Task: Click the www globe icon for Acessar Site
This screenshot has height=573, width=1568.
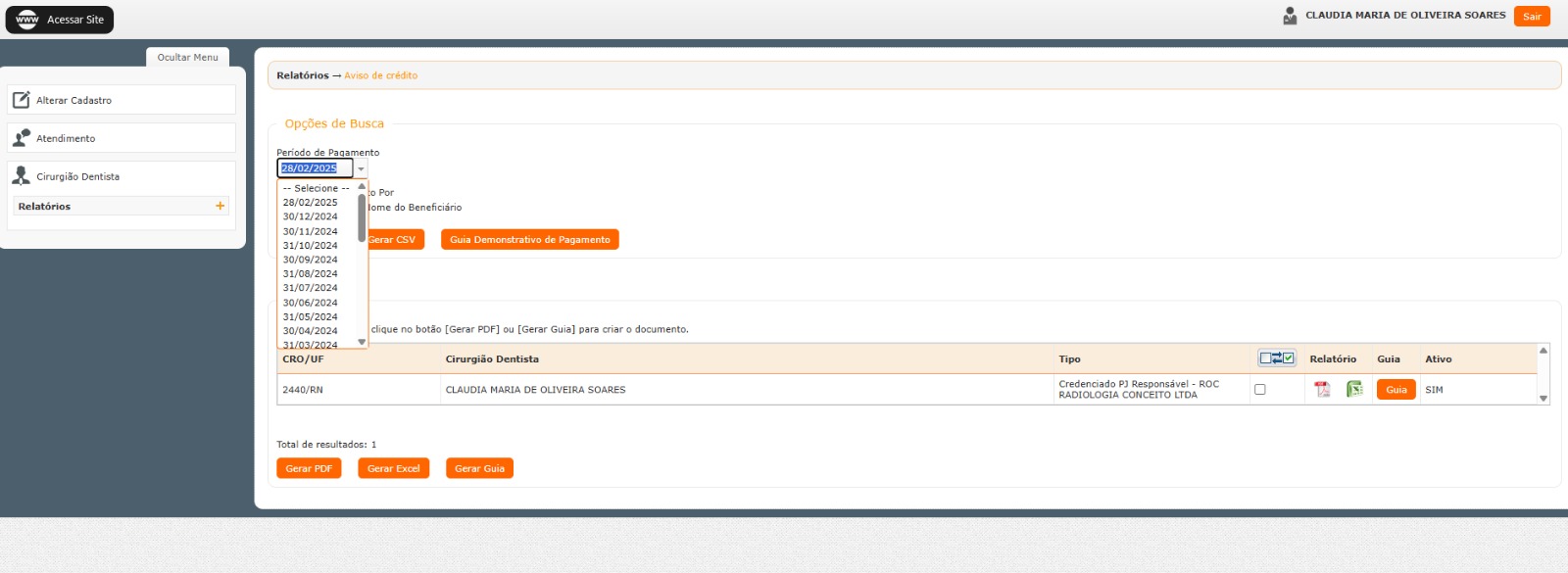Action: coord(27,20)
